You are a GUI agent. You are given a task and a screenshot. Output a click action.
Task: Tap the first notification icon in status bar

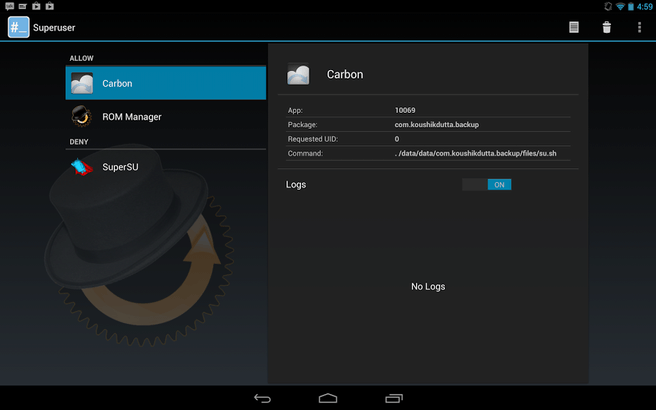click(x=9, y=6)
